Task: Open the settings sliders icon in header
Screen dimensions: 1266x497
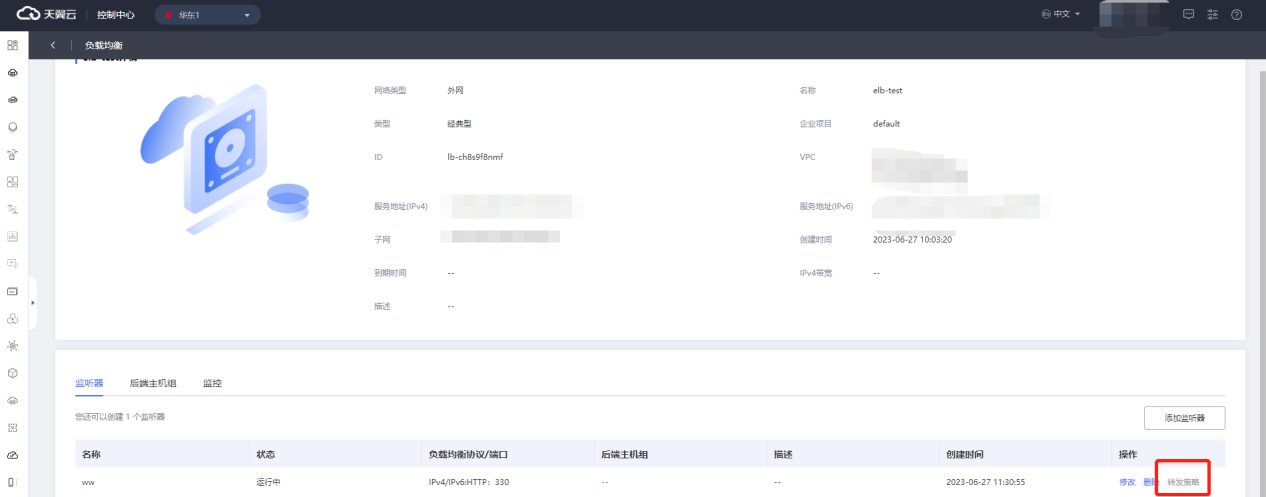Action: tap(1213, 15)
